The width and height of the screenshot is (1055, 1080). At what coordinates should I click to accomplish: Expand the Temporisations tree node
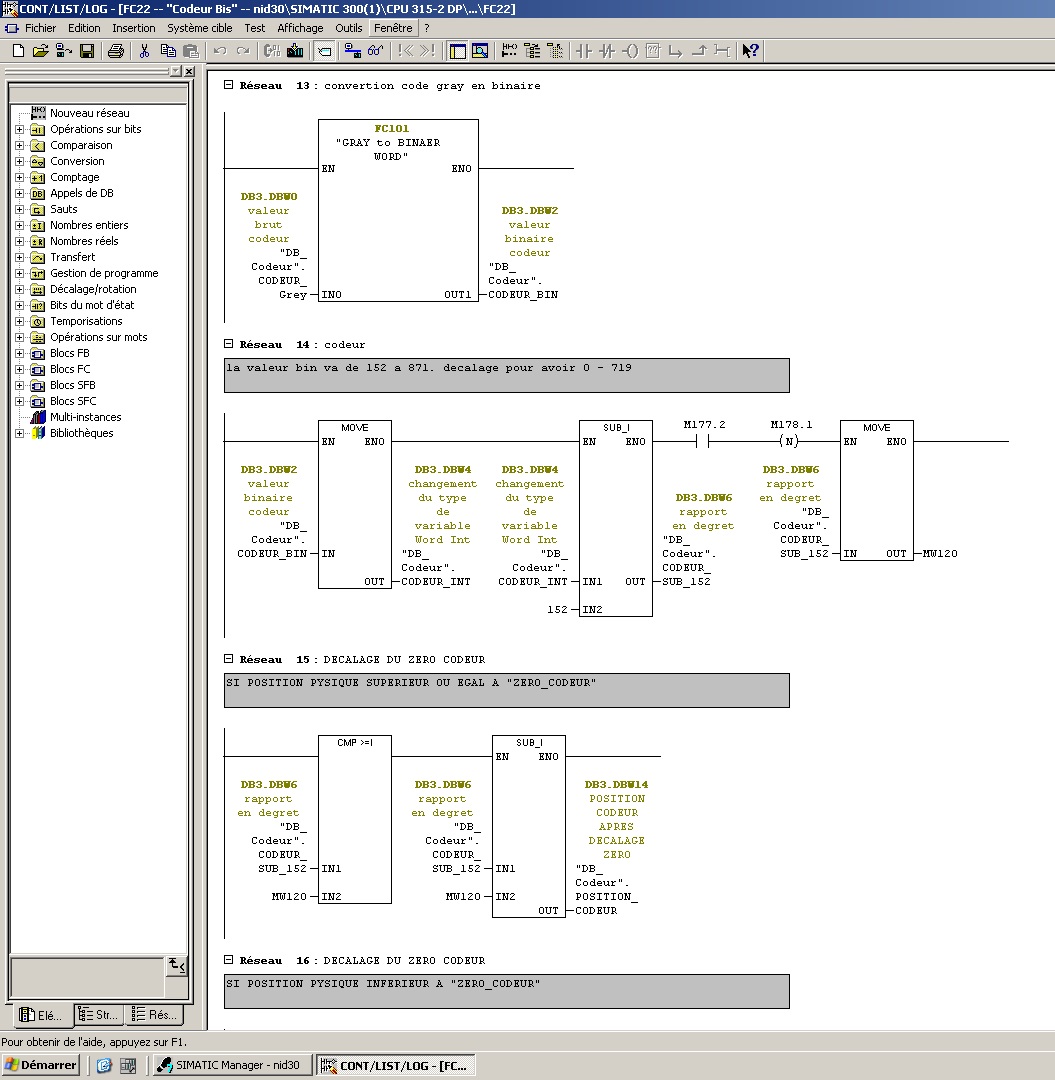click(19, 321)
